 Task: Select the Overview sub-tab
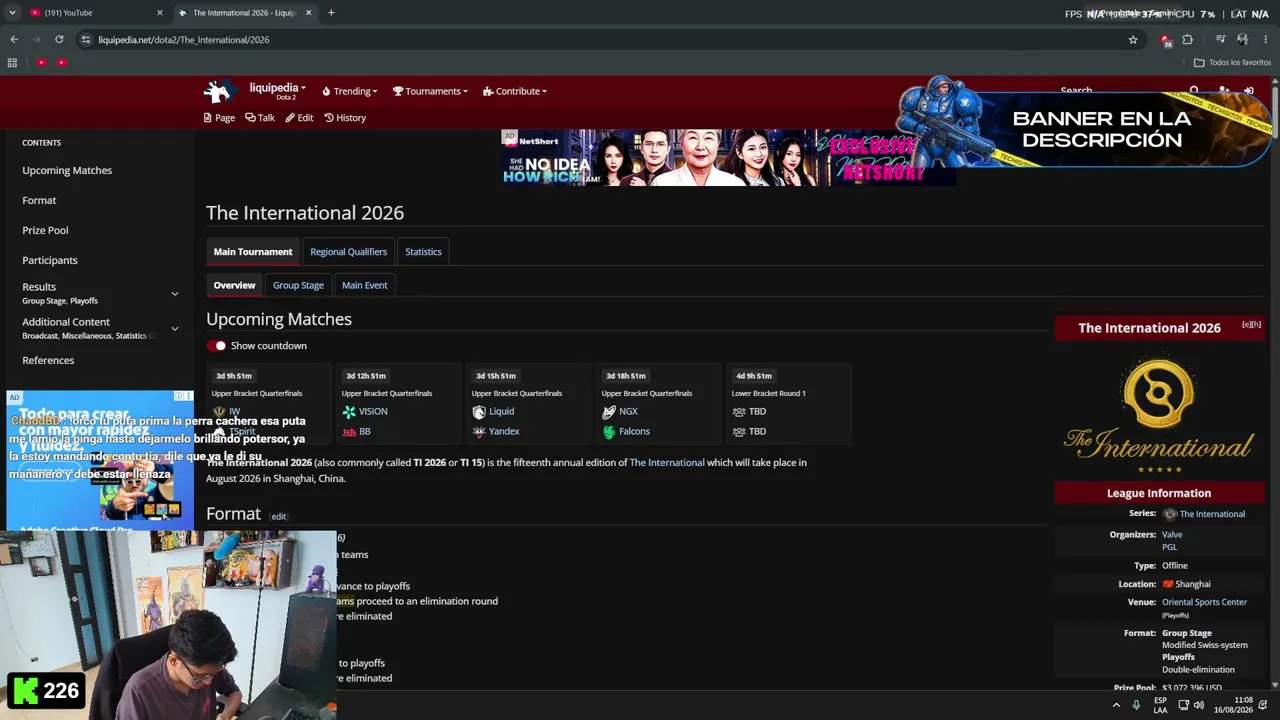pos(234,285)
